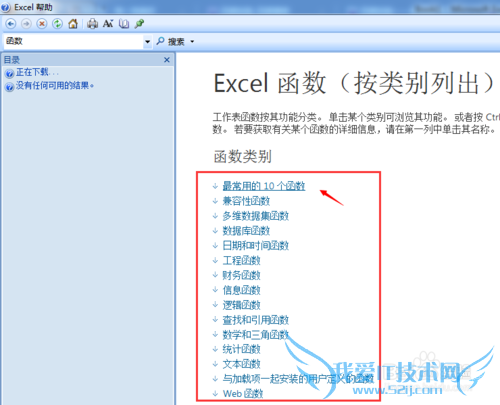Print the help topic
500x405 pixels.
92,24
